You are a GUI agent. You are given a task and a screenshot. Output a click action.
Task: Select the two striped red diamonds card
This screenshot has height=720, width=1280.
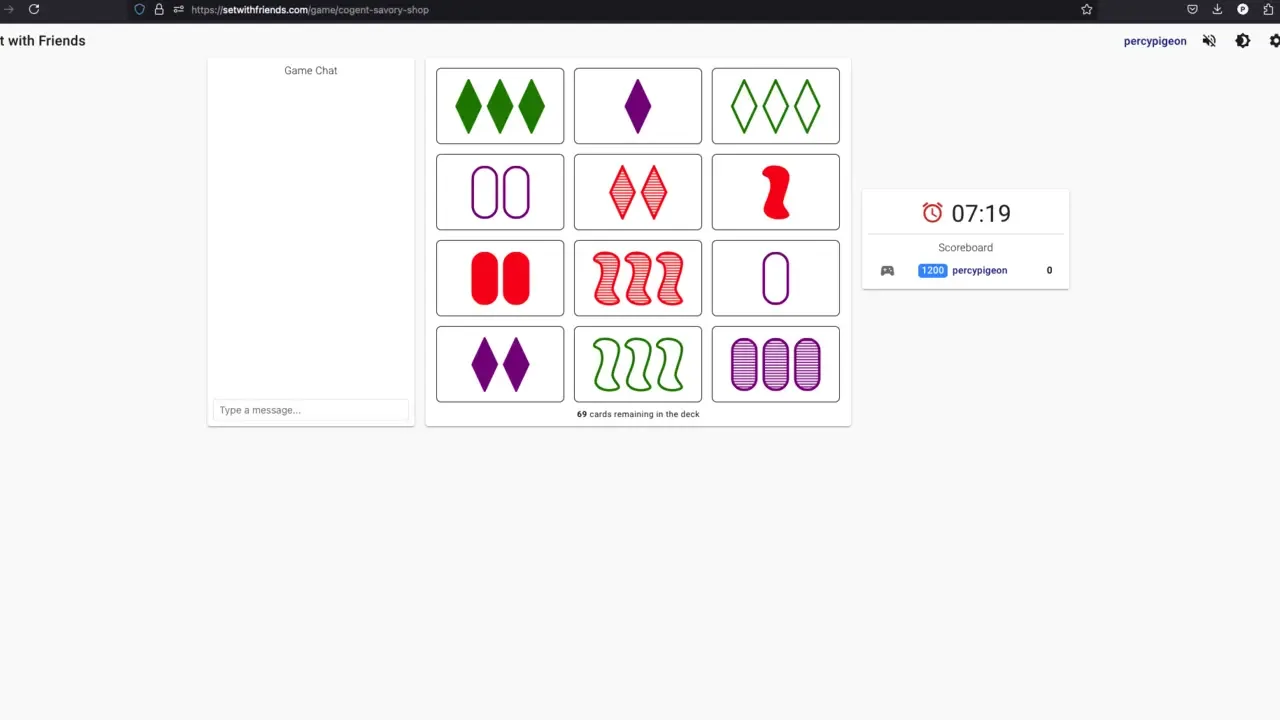(638, 192)
